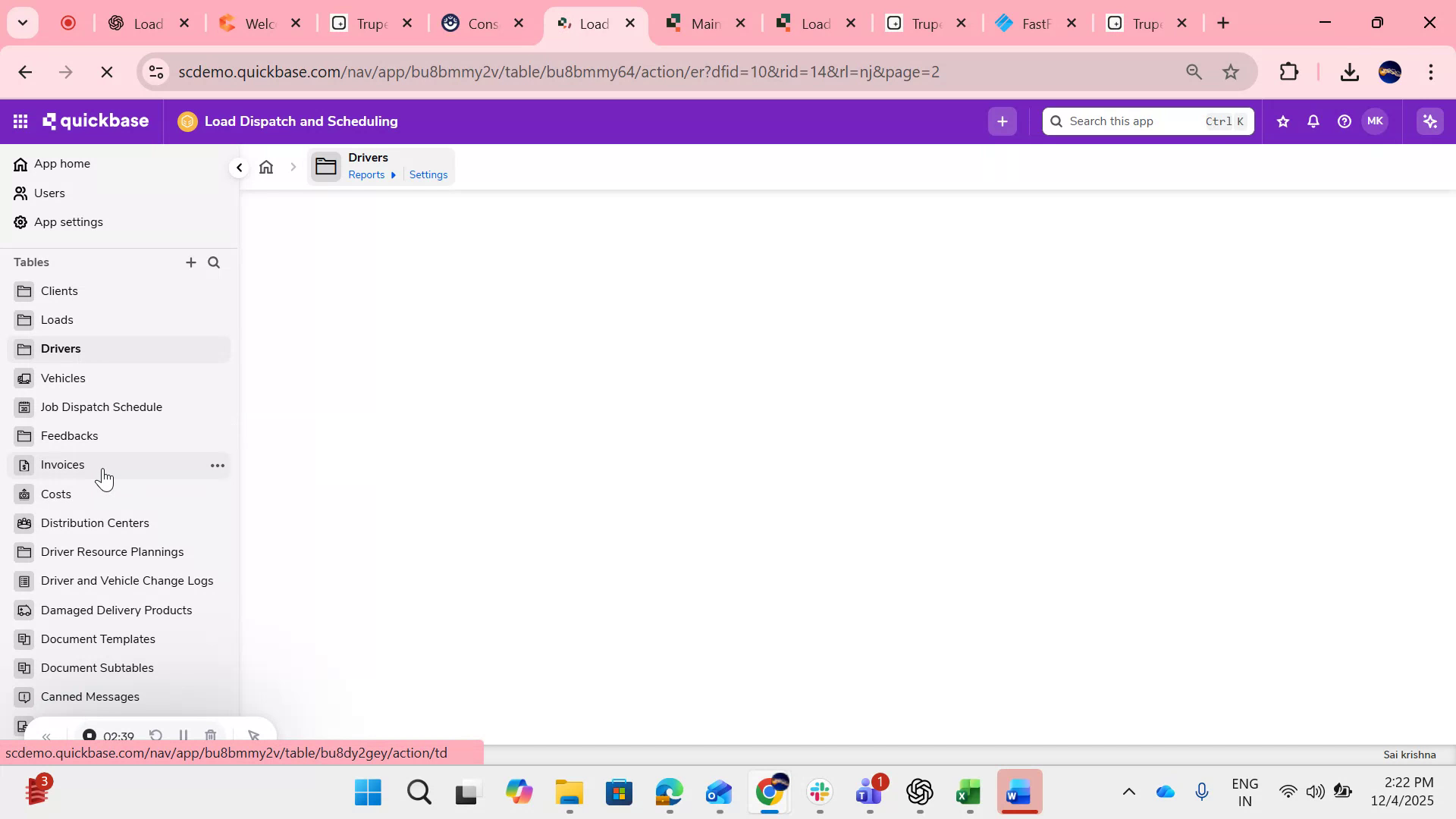This screenshot has height=819, width=1456.
Task: Add a new table with the plus icon
Action: 191,262
